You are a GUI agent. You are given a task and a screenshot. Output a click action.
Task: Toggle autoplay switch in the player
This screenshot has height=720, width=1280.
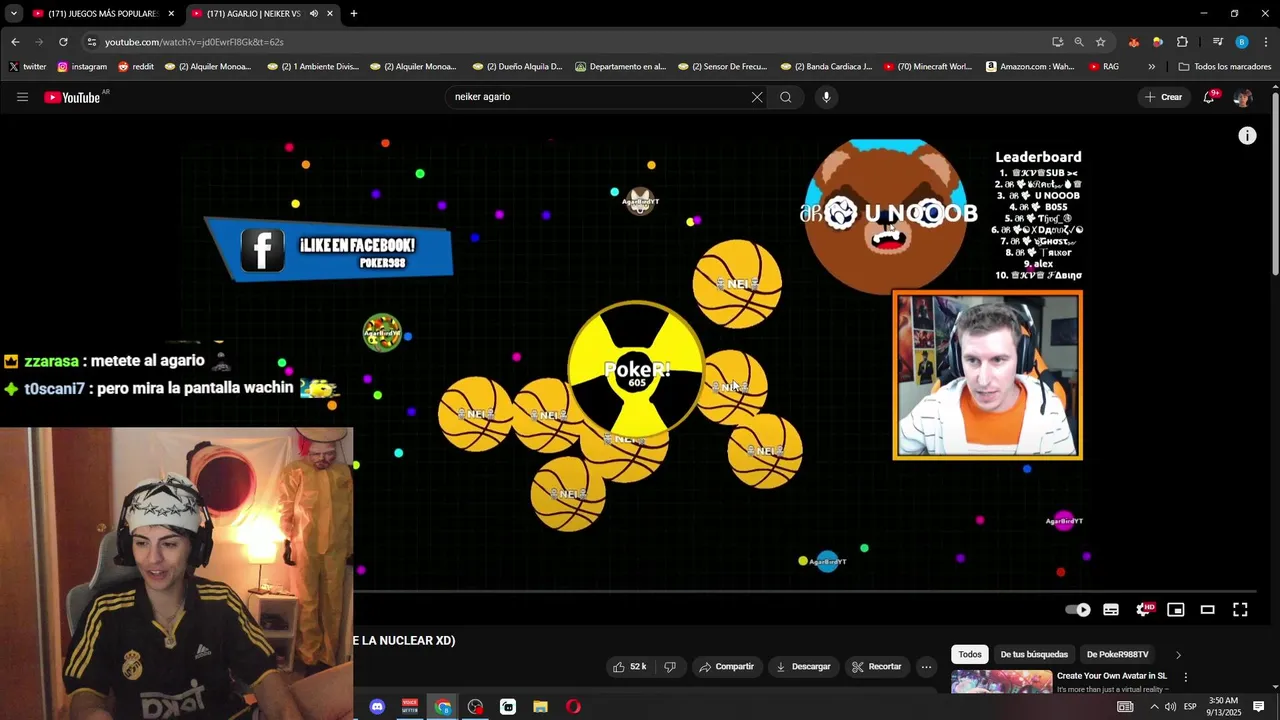pos(1078,610)
